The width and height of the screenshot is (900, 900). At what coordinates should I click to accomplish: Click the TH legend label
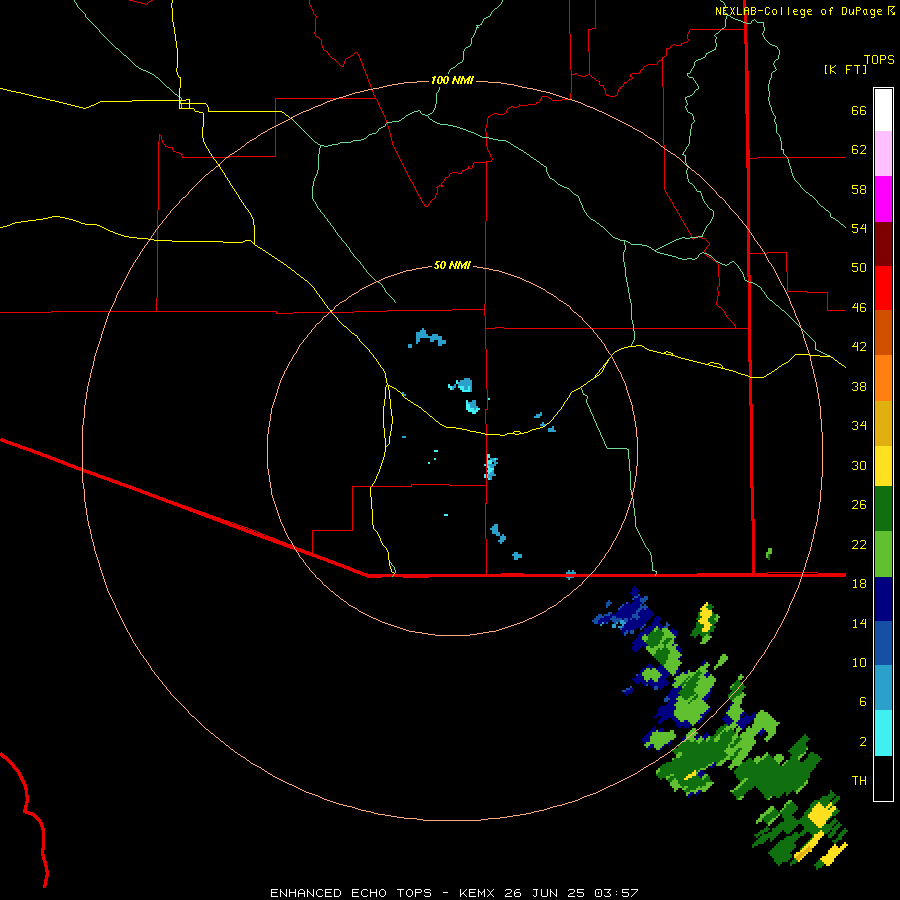(859, 781)
